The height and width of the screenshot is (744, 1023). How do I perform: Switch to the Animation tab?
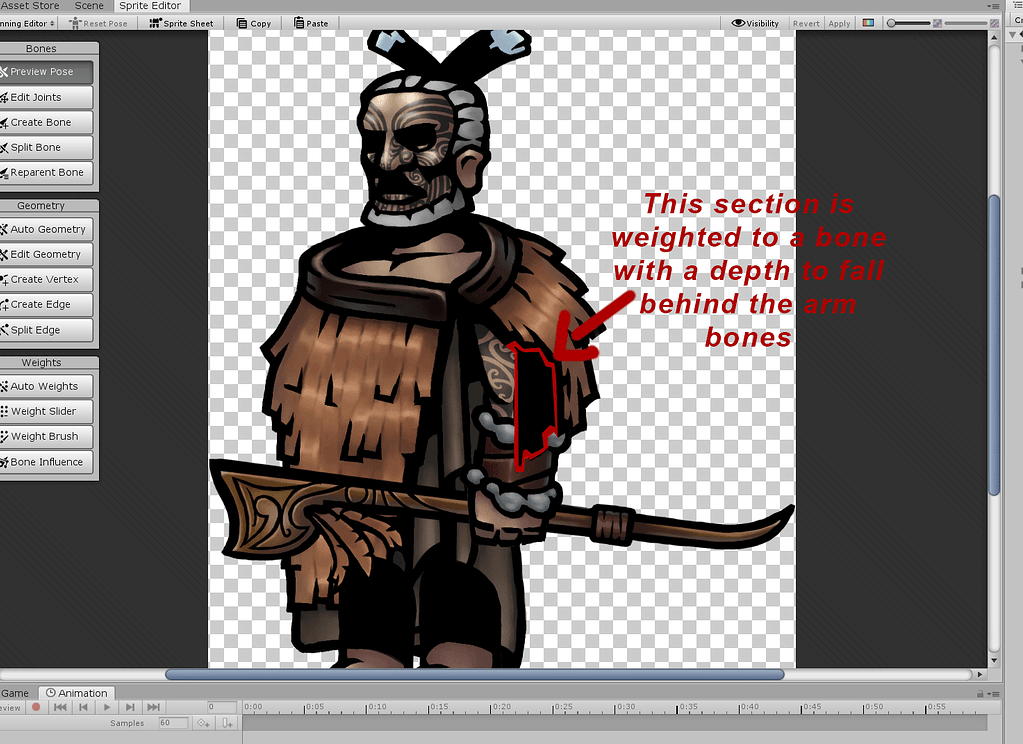pos(77,692)
